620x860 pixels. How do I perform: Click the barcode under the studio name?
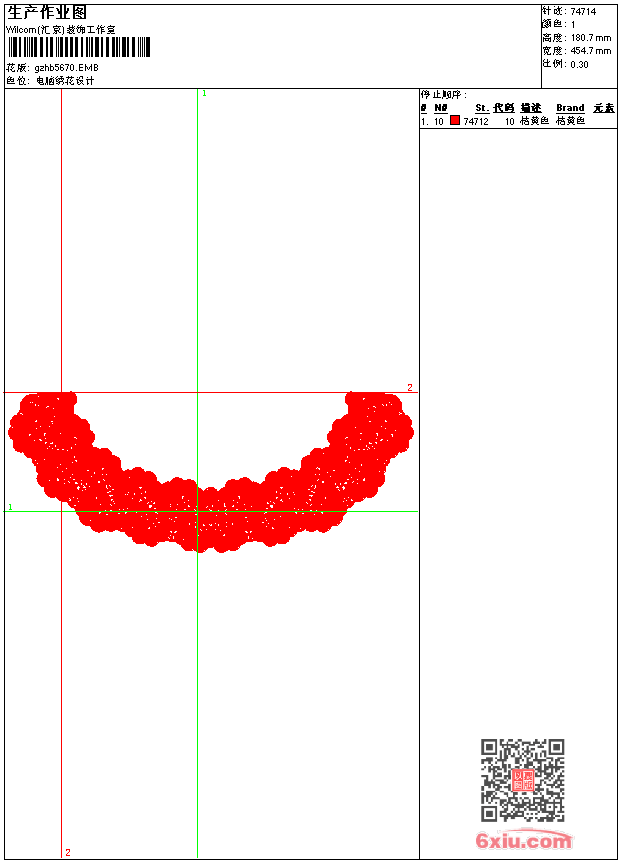click(79, 47)
